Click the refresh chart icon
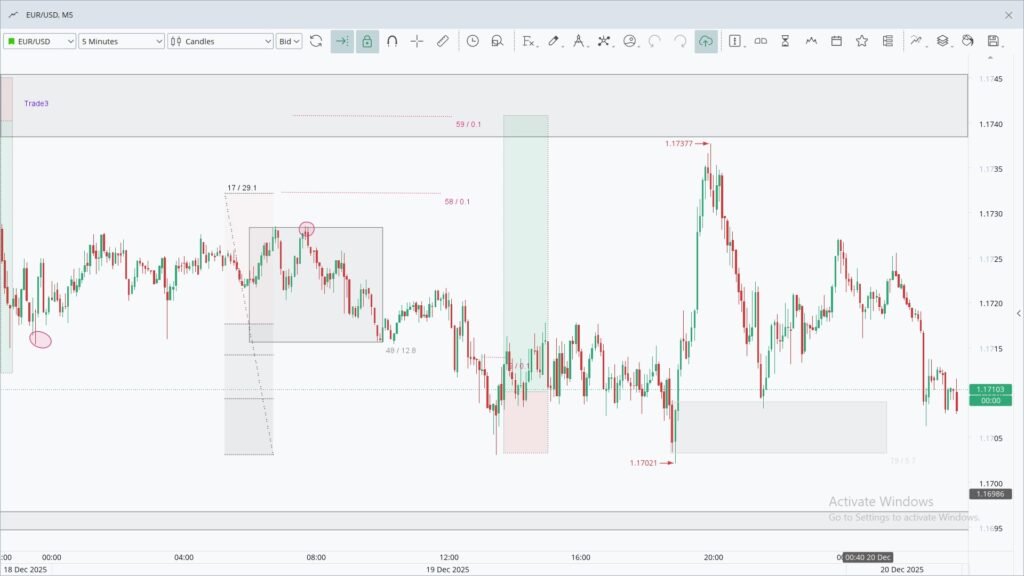 tap(316, 41)
